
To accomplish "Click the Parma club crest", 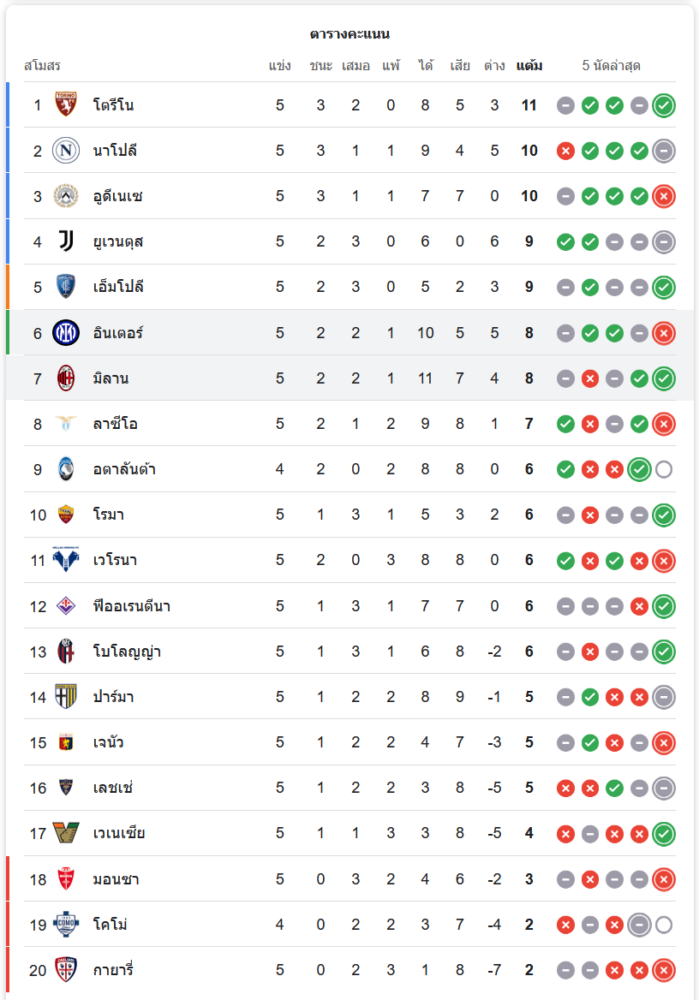I will tap(66, 697).
